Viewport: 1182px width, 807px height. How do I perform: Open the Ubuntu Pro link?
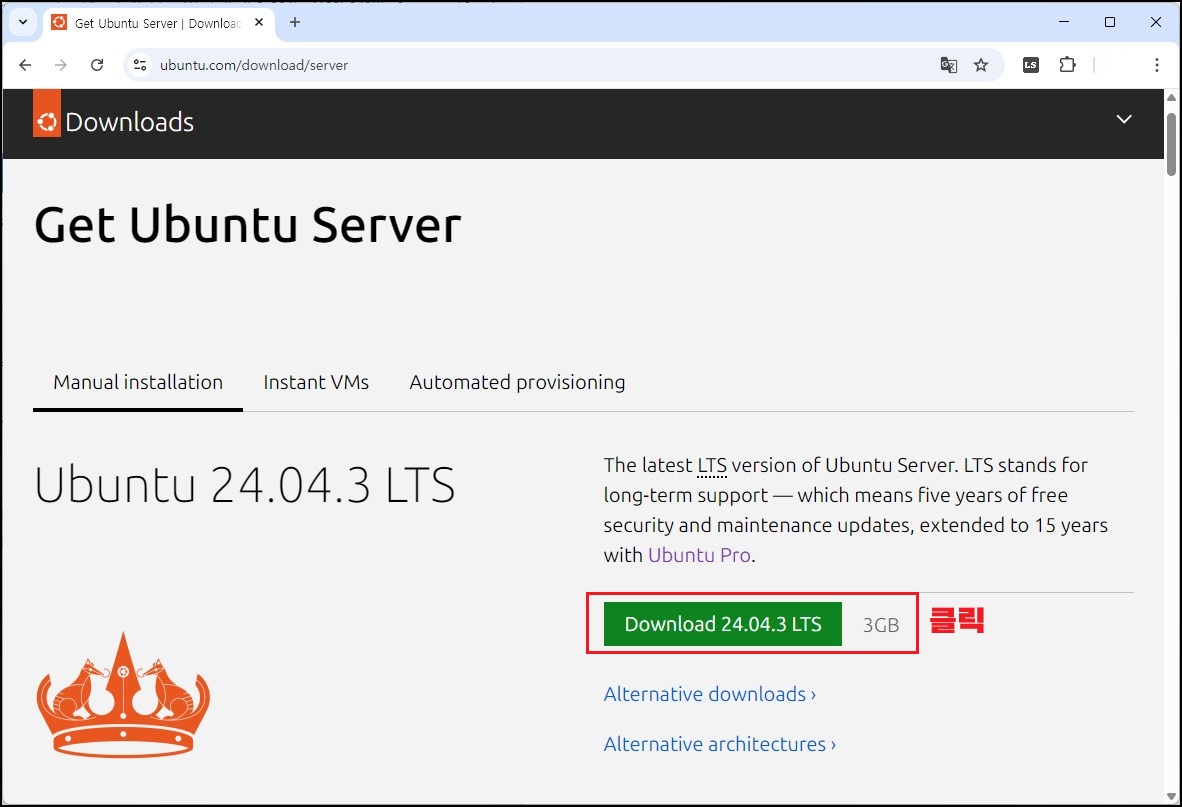tap(699, 555)
